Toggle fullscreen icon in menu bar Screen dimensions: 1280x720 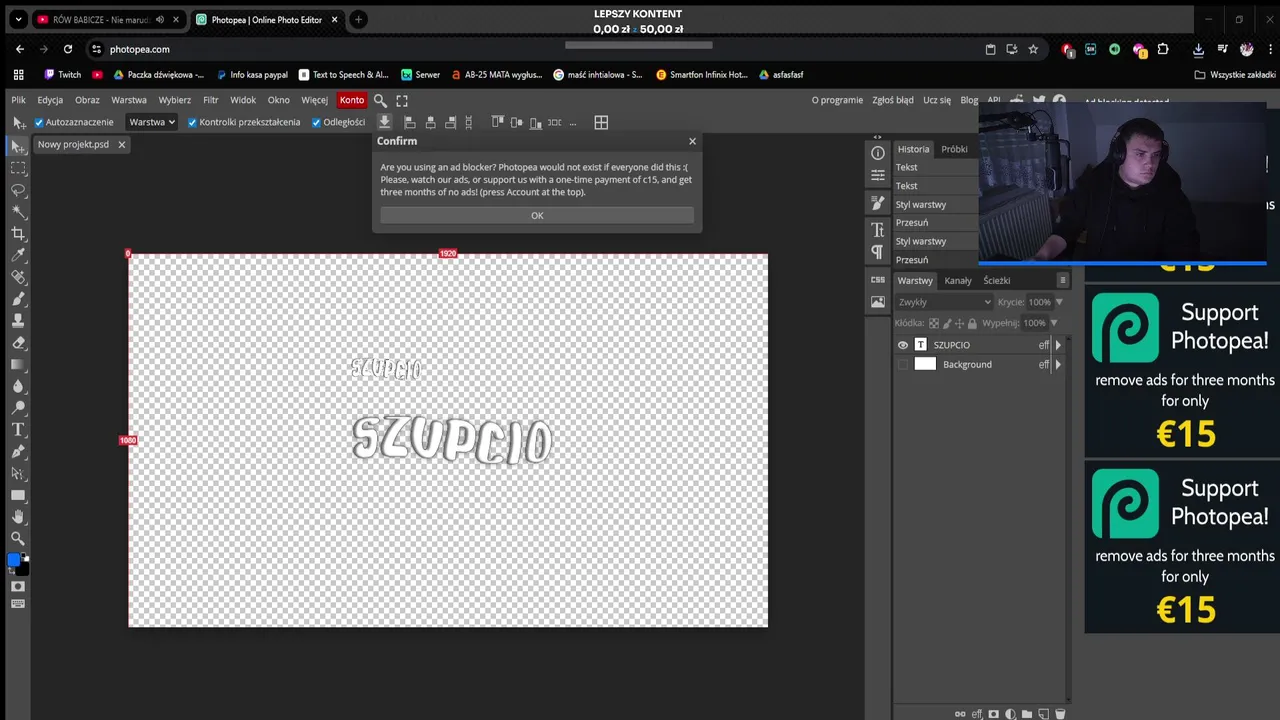[x=402, y=100]
